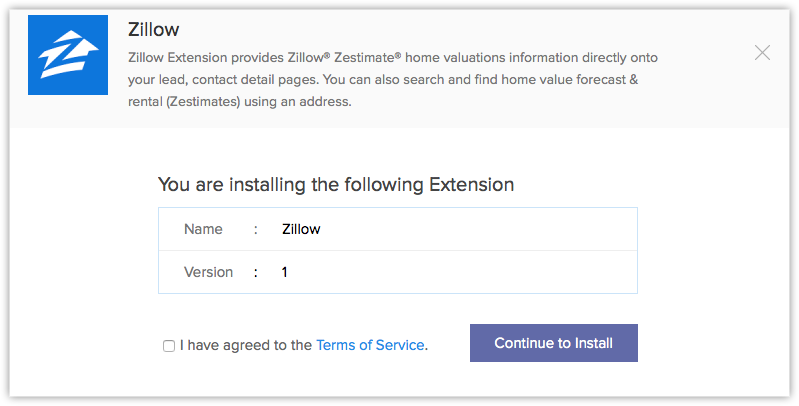The height and width of the screenshot is (406, 799).
Task: Click the colon separator in the Name row
Action: 255,229
